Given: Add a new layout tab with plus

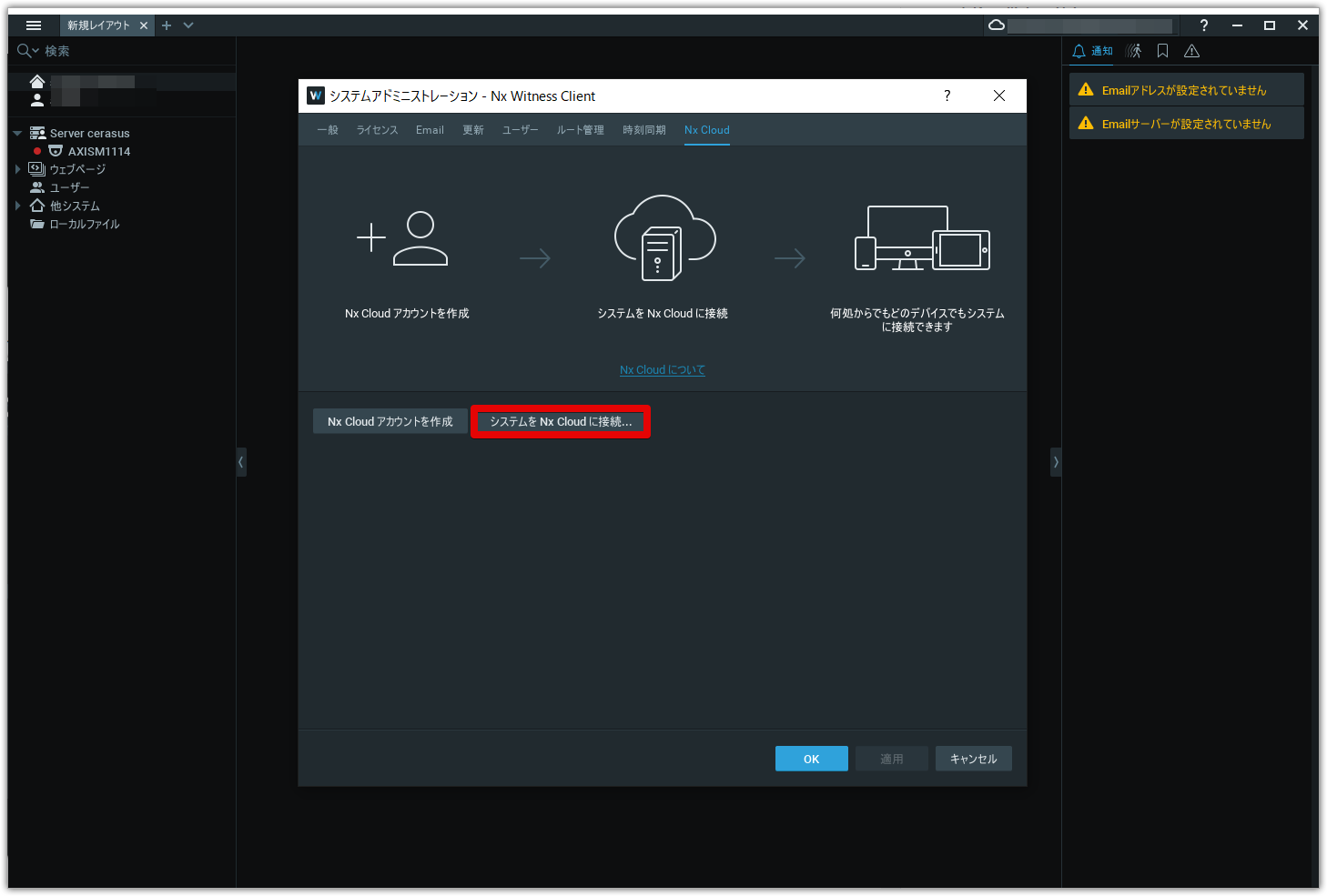Looking at the screenshot, I should [167, 25].
